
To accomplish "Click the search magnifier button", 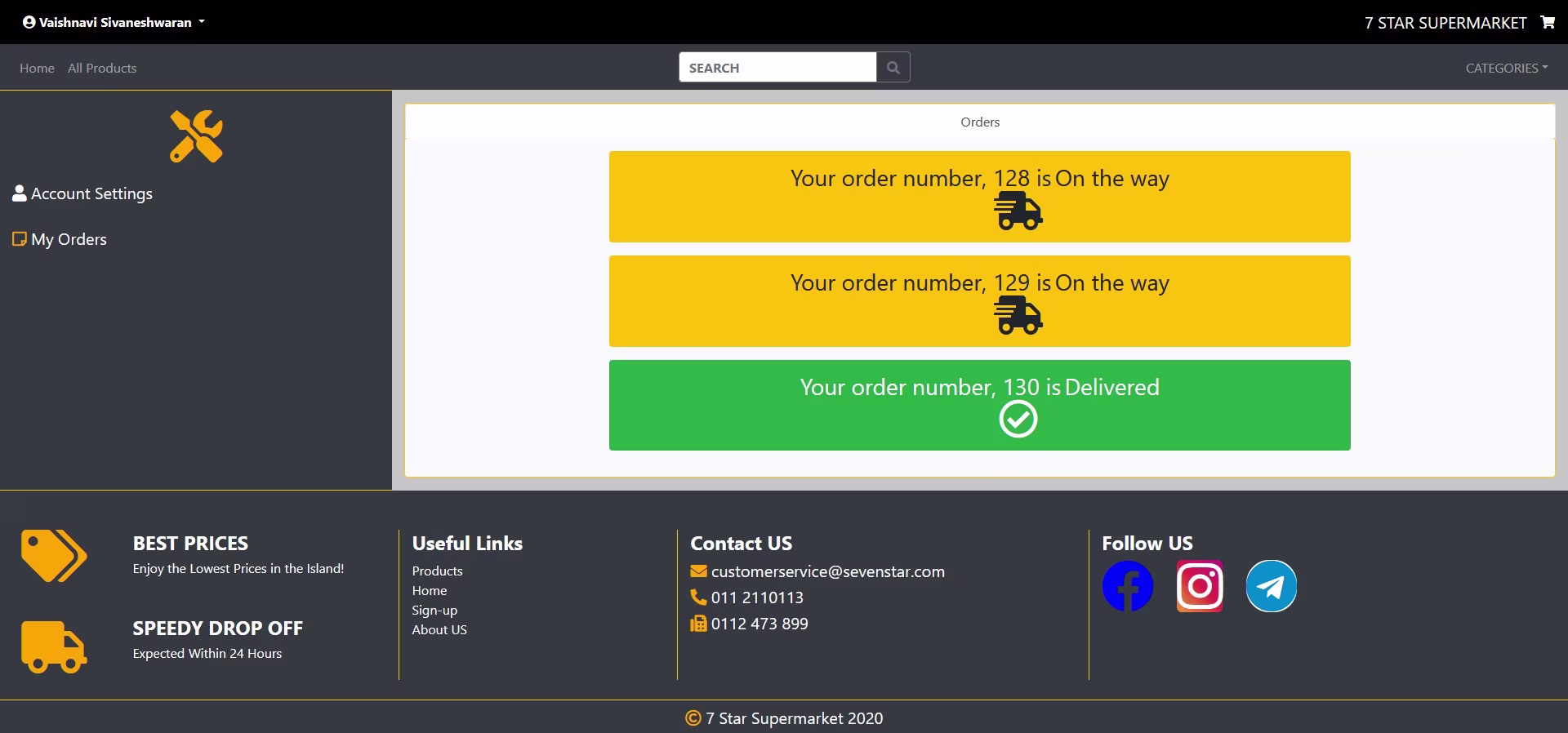I will 893,68.
